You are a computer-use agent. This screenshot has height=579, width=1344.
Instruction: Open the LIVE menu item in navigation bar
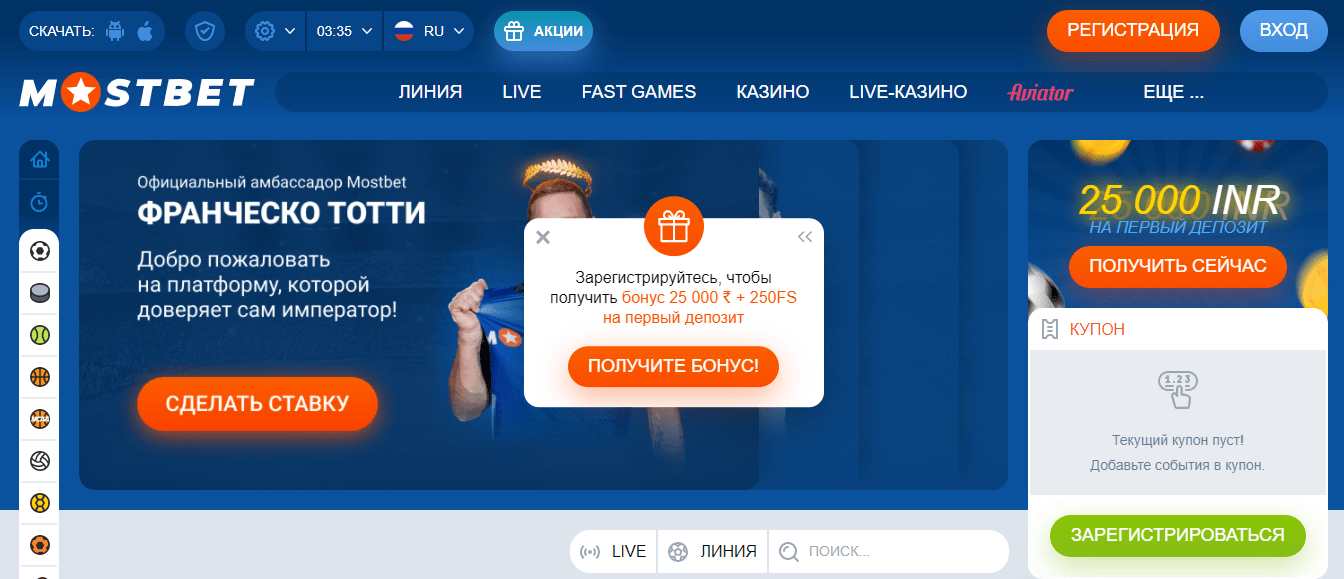tap(522, 92)
